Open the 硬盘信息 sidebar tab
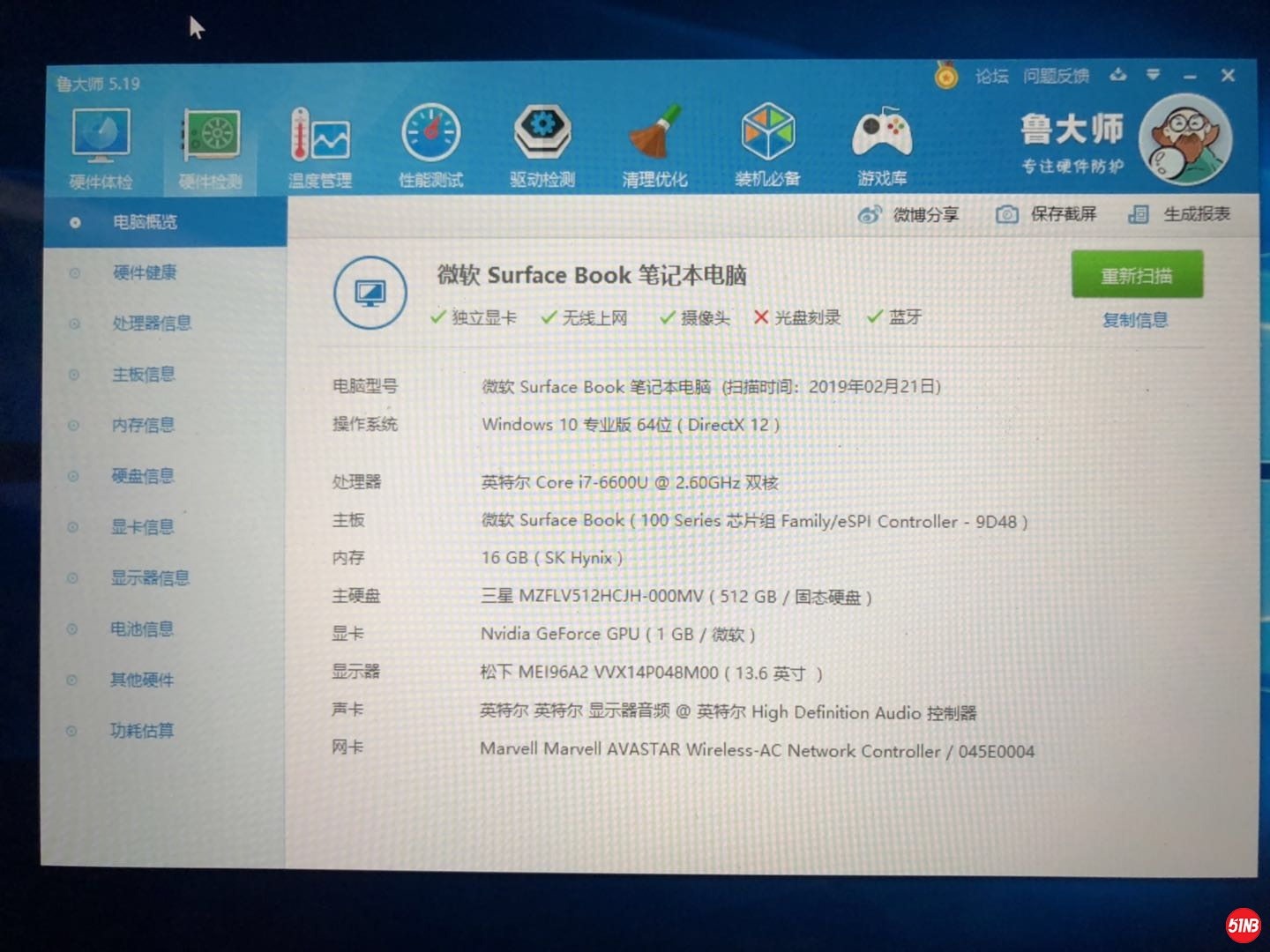This screenshot has width=1270, height=952. [x=165, y=477]
